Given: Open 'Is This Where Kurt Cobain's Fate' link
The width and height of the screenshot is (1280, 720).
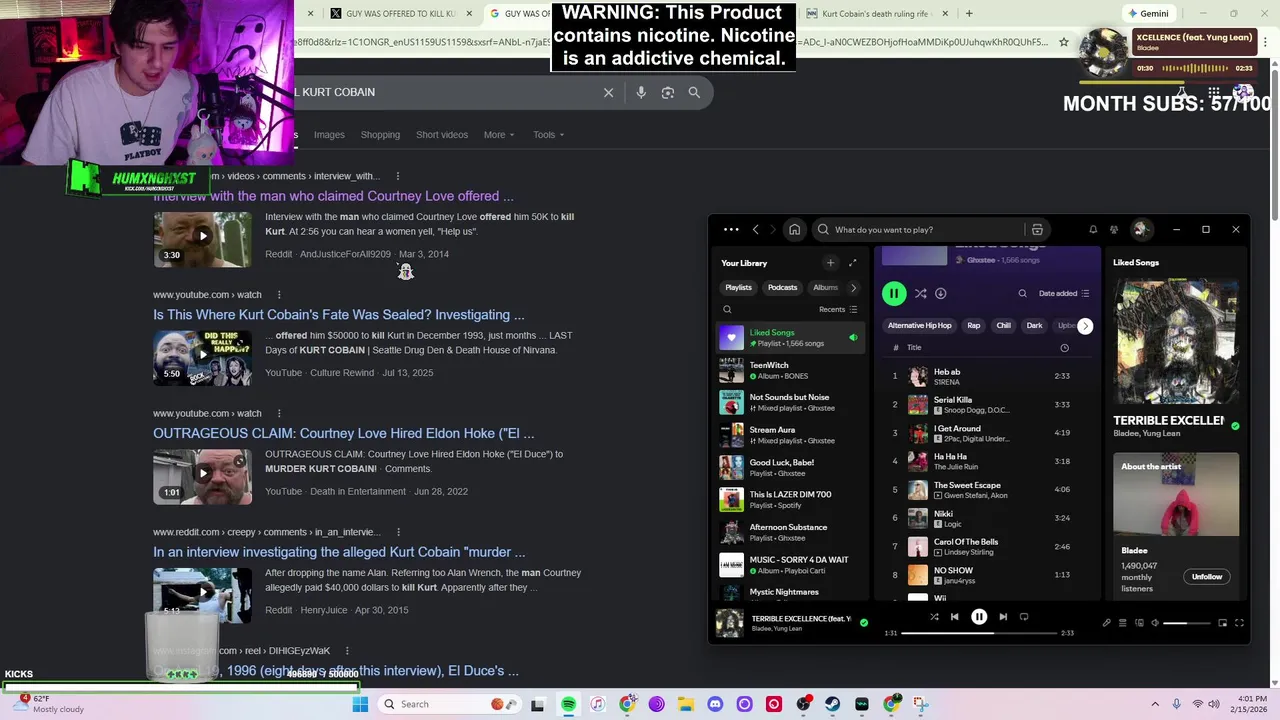Looking at the screenshot, I should [338, 314].
